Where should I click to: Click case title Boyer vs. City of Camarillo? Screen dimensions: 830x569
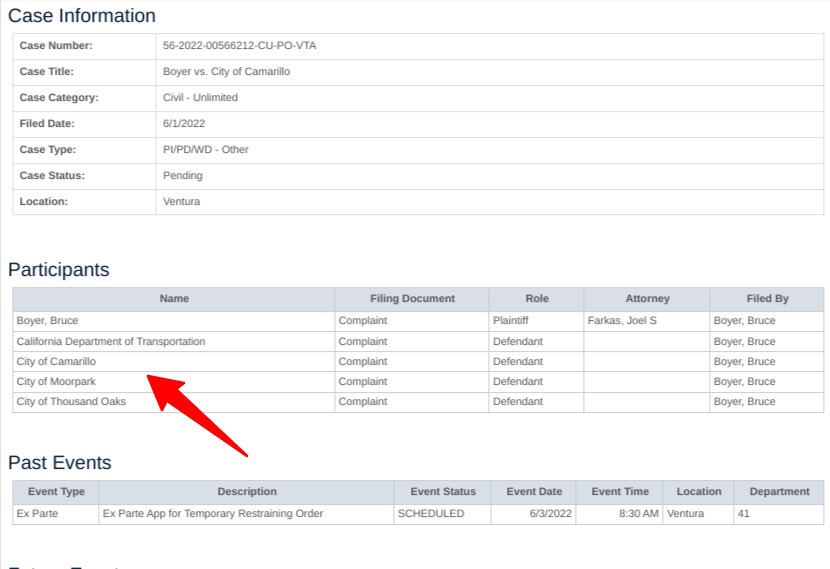point(226,71)
